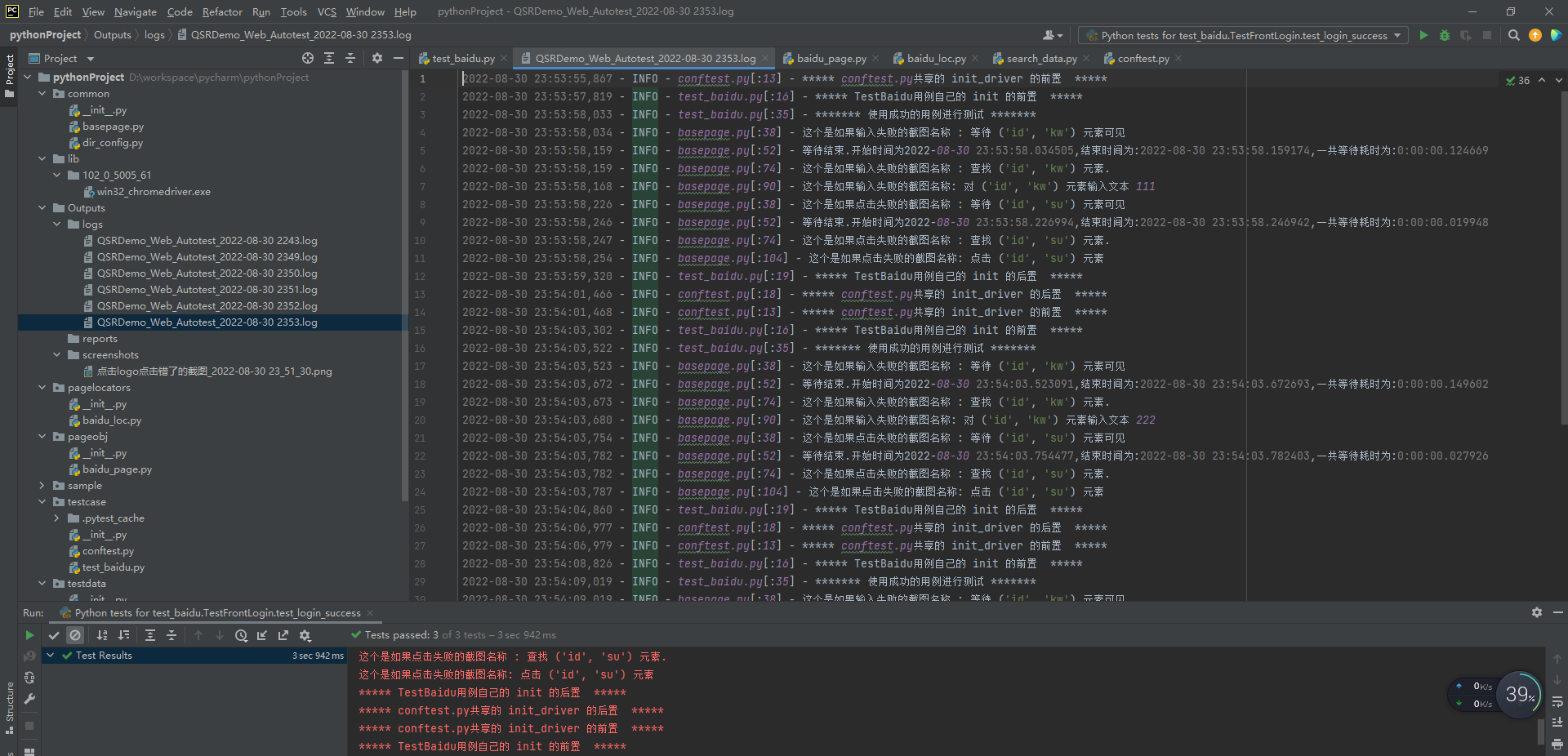The width and height of the screenshot is (1568, 756).
Task: Click inspections widget showing 36
Action: (1518, 80)
